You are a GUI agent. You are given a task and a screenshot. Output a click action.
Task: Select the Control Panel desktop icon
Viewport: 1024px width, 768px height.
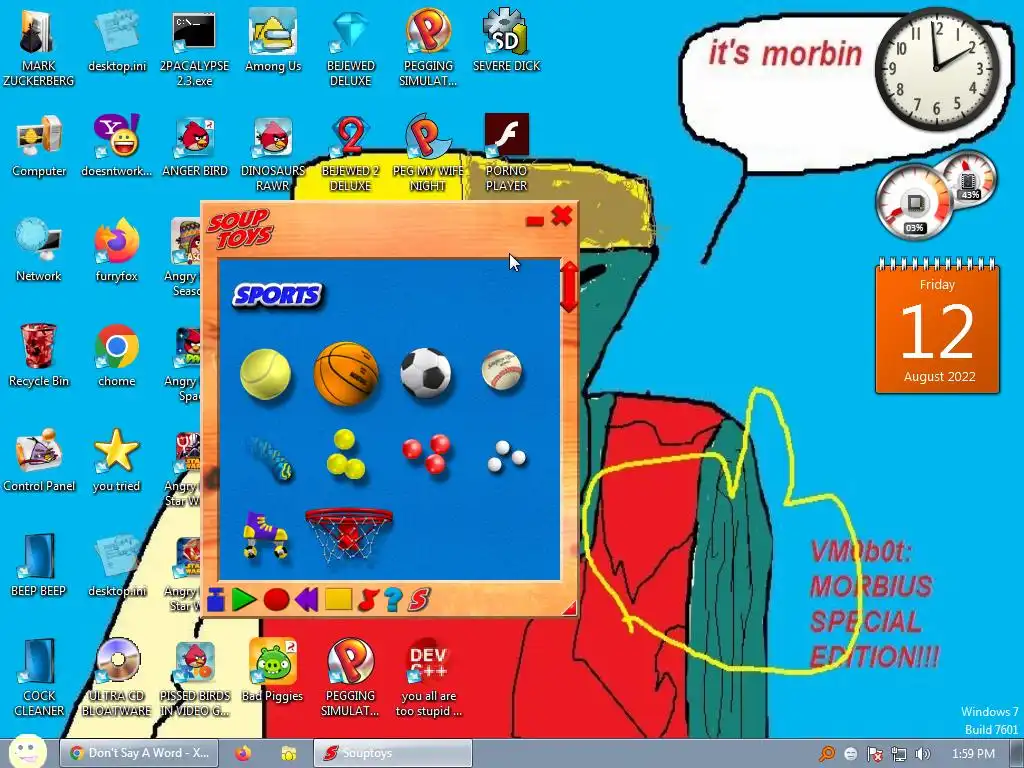click(39, 460)
